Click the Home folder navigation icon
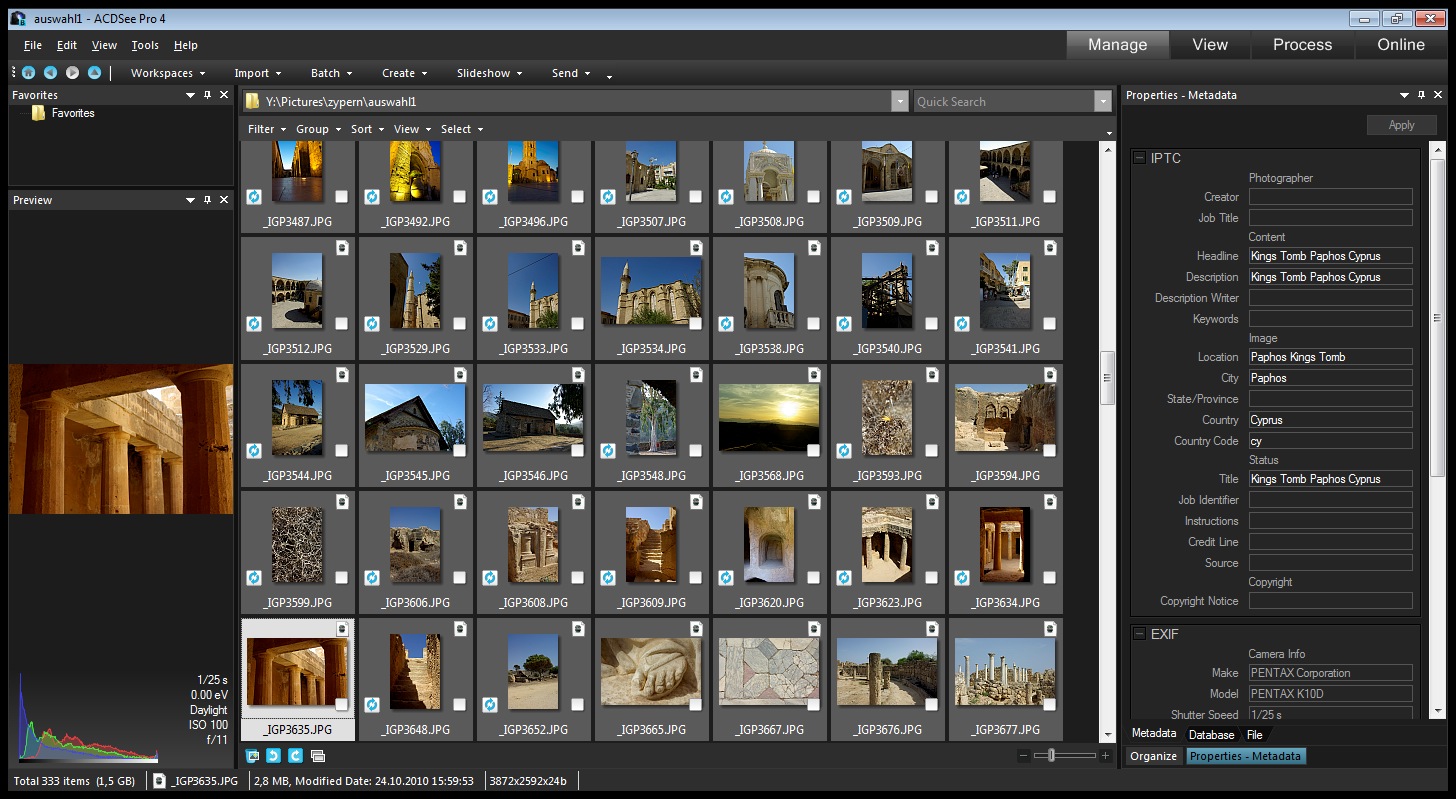Viewport: 1456px width, 799px height. [x=28, y=73]
